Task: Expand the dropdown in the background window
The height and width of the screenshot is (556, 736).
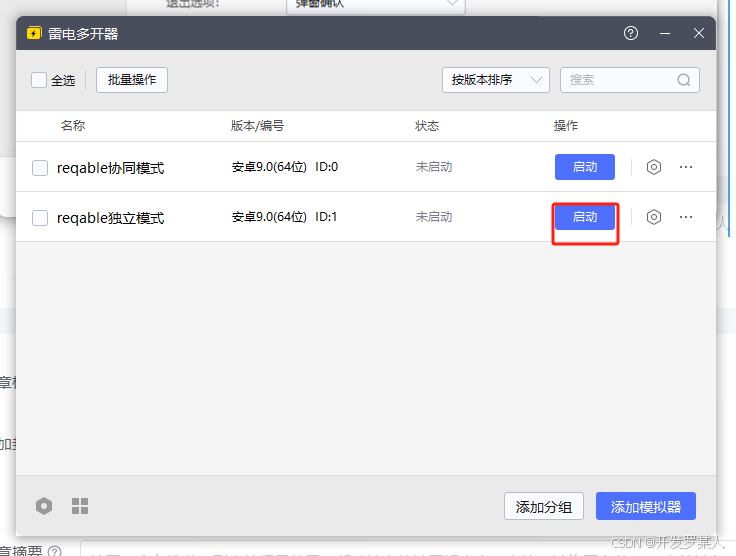Action: pos(376,5)
